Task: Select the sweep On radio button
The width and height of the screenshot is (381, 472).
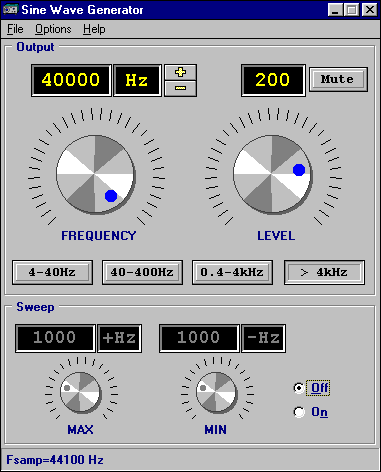Action: pyautogui.click(x=299, y=412)
